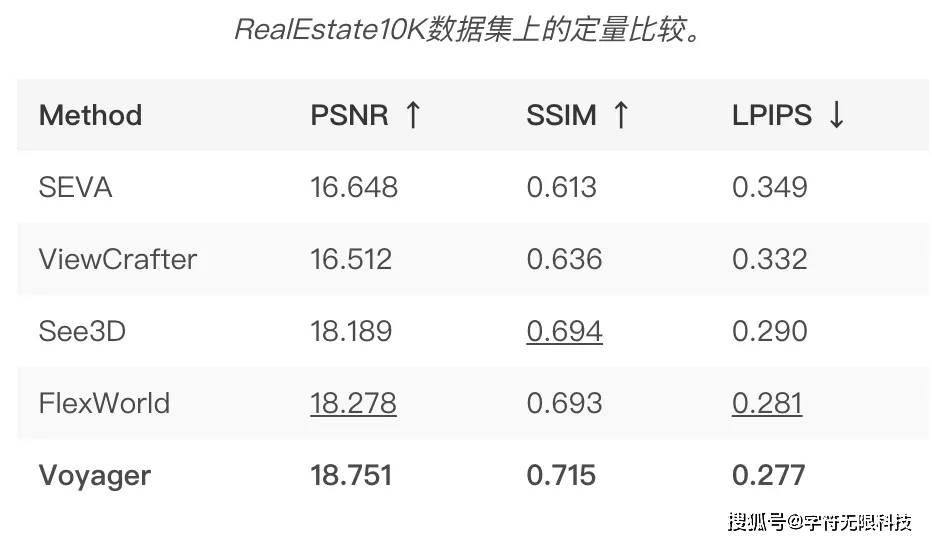Select the FlexWorld method row label
The width and height of the screenshot is (932, 542).
click(x=104, y=403)
